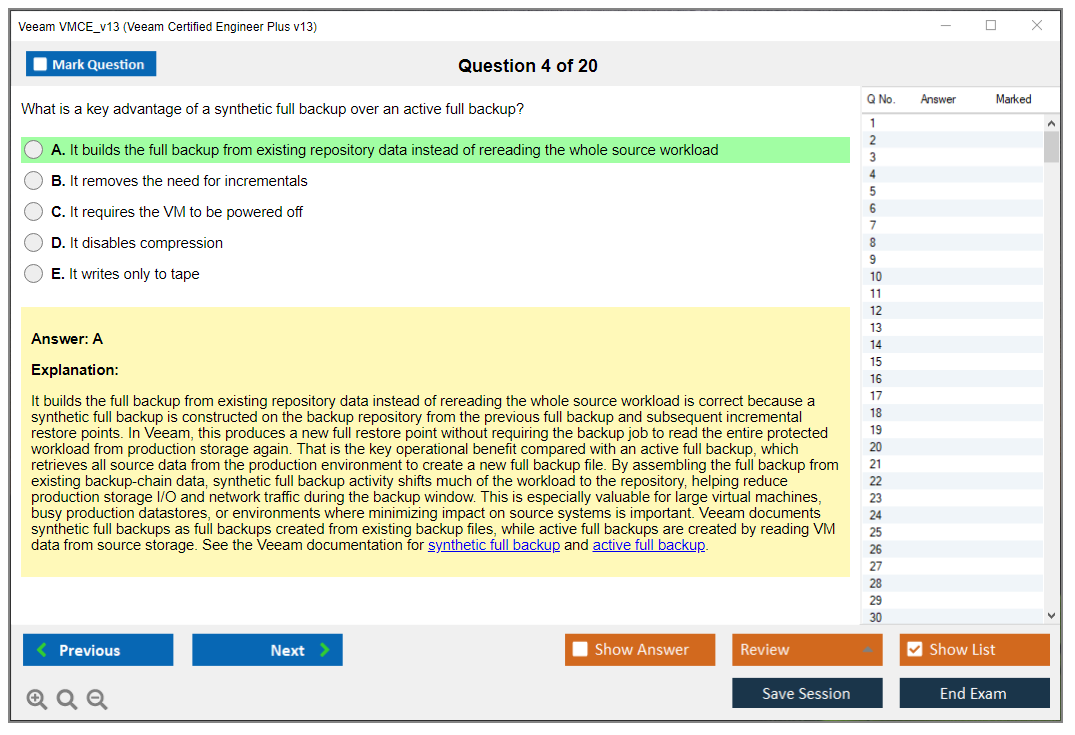1075x735 pixels.
Task: Minimize the Veeam VMCE_v13 window
Action: (945, 25)
